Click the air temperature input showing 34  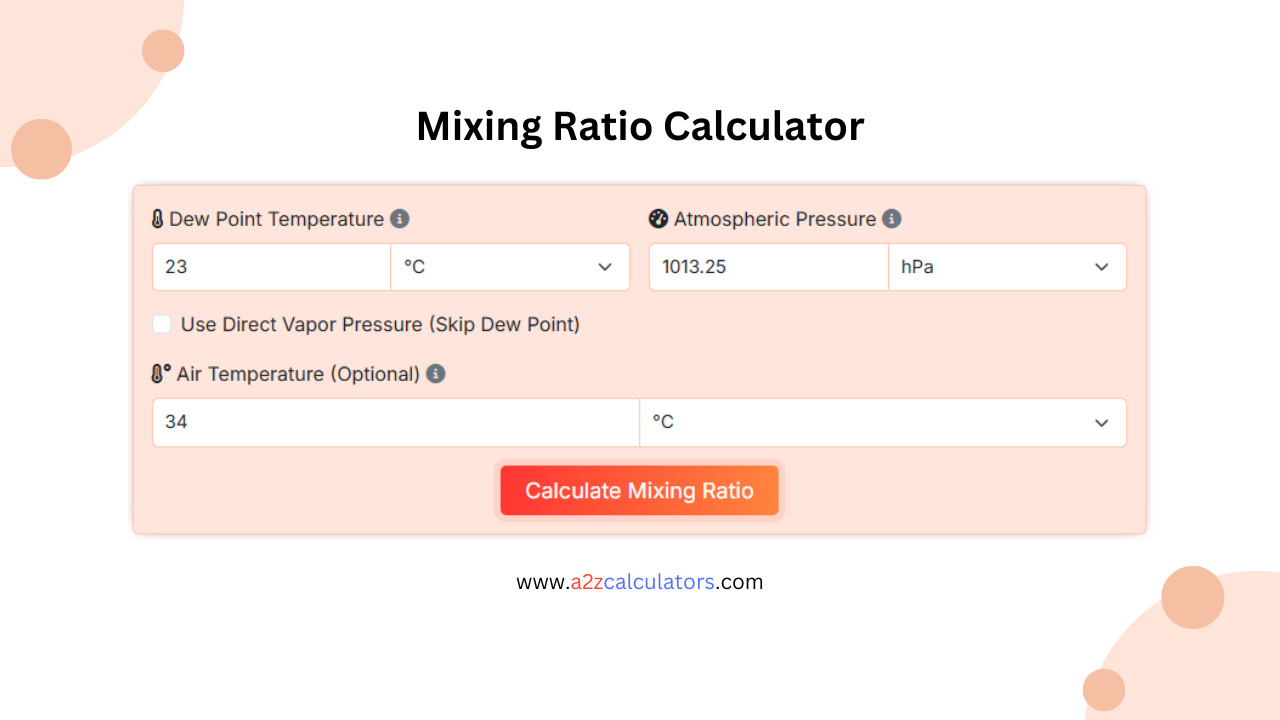[x=395, y=422]
